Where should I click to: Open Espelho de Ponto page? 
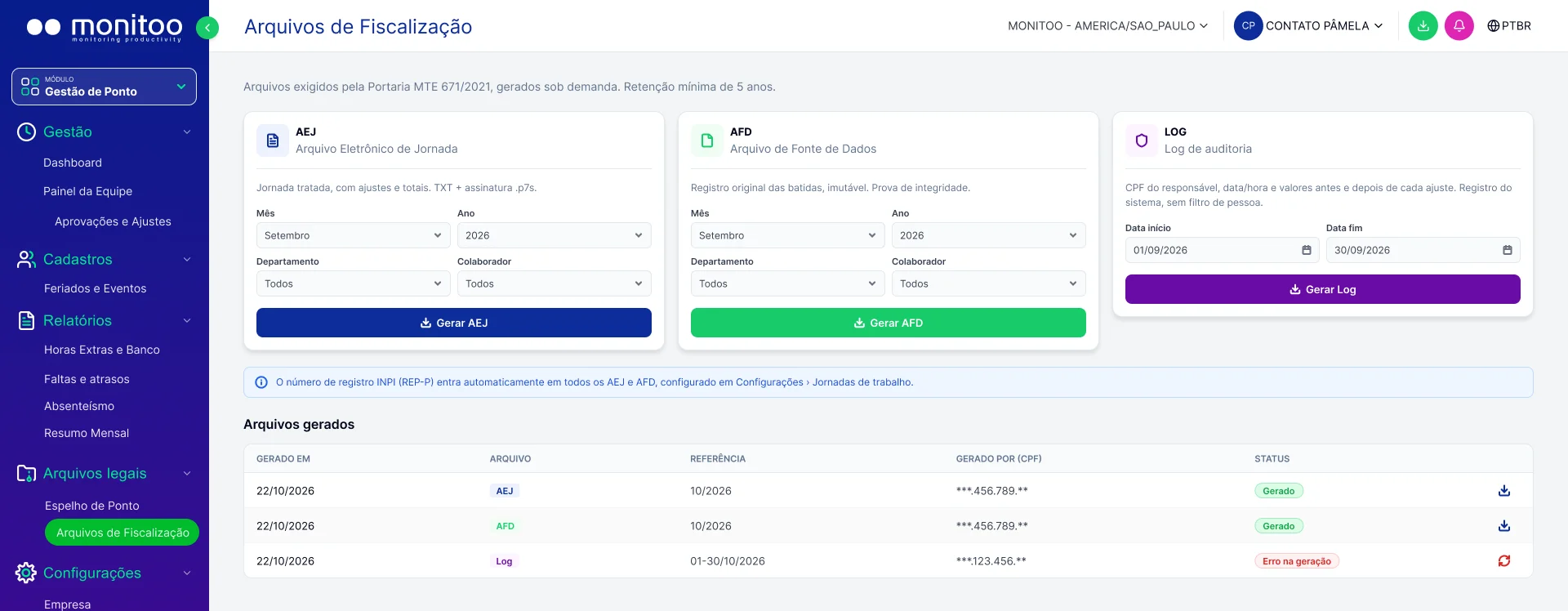(x=92, y=506)
